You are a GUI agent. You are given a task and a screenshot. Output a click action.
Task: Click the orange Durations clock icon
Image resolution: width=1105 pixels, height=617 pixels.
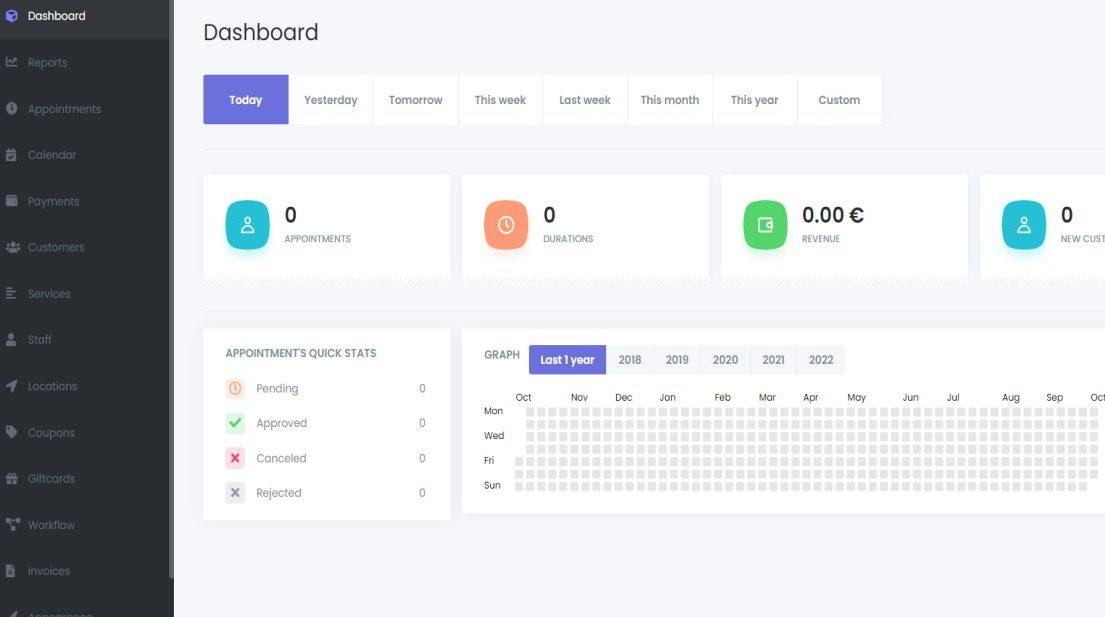(x=506, y=225)
